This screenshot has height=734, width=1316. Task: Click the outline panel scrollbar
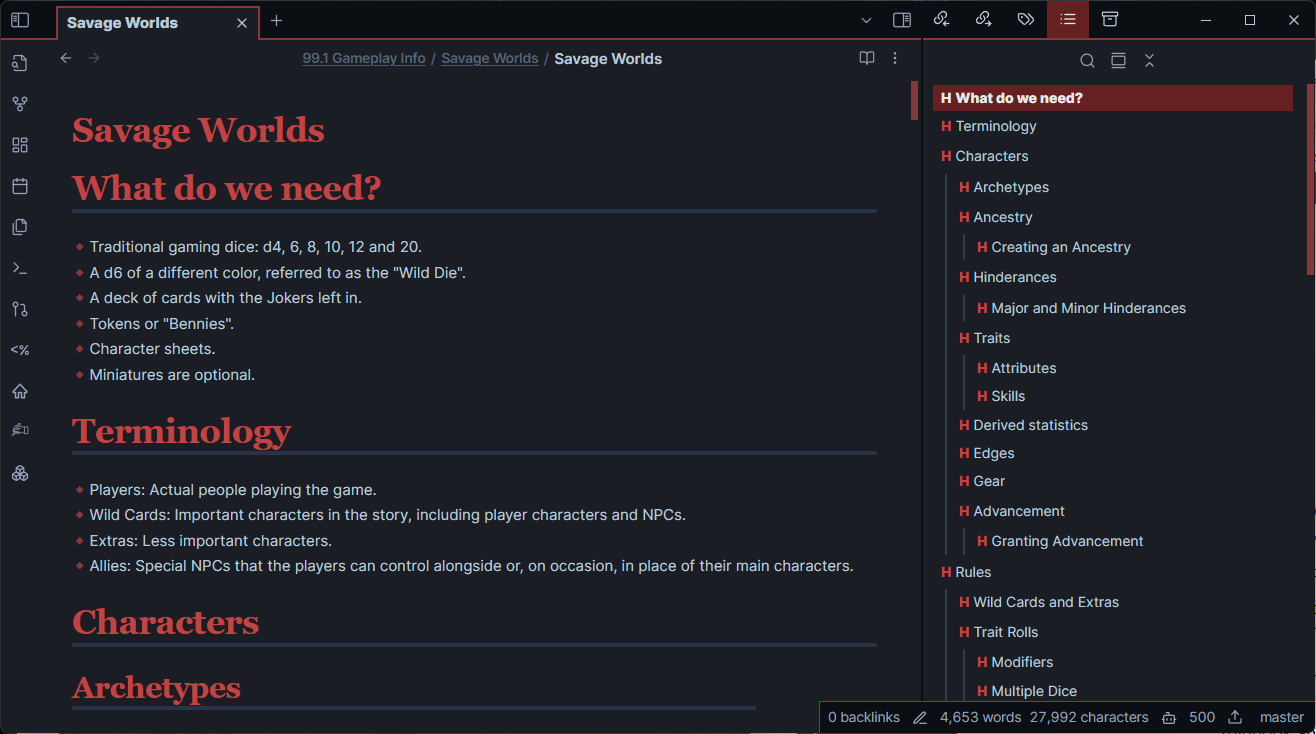point(1310,180)
